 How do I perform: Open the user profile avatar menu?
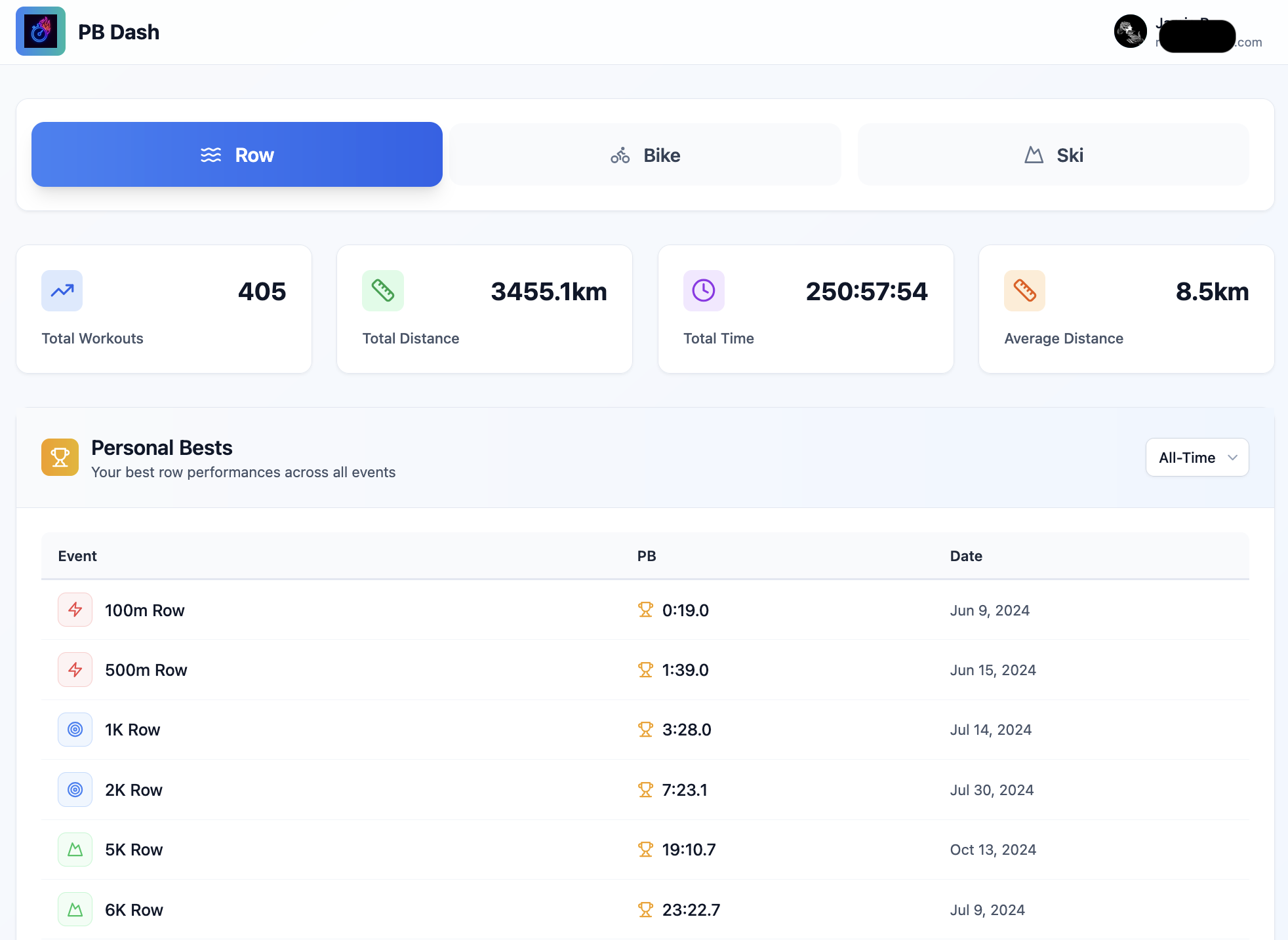point(1130,31)
